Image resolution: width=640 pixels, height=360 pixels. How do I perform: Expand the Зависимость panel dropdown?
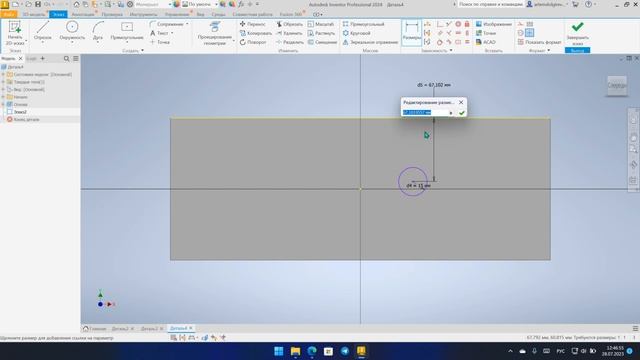pyautogui.click(x=451, y=51)
